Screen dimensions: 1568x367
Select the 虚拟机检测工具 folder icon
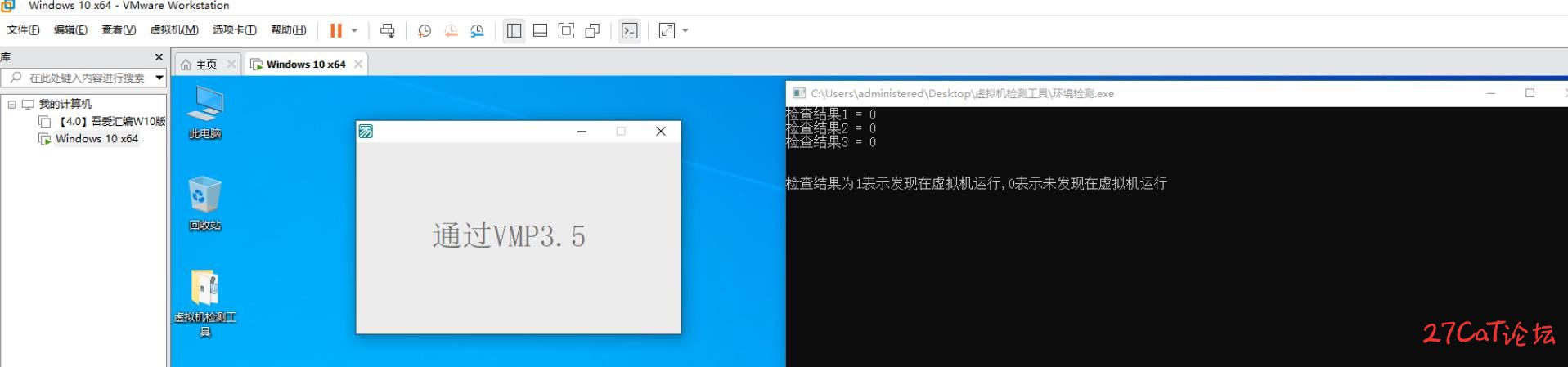point(204,303)
